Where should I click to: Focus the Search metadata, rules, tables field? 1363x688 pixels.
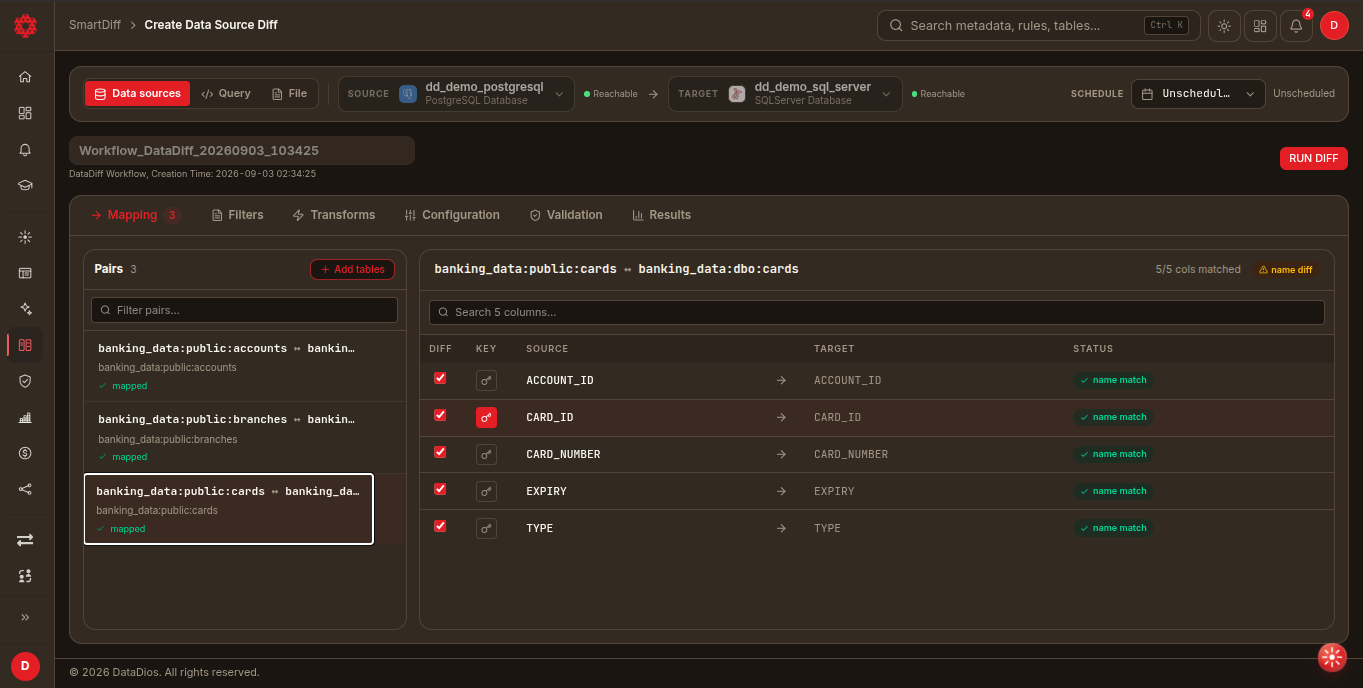tap(1039, 26)
